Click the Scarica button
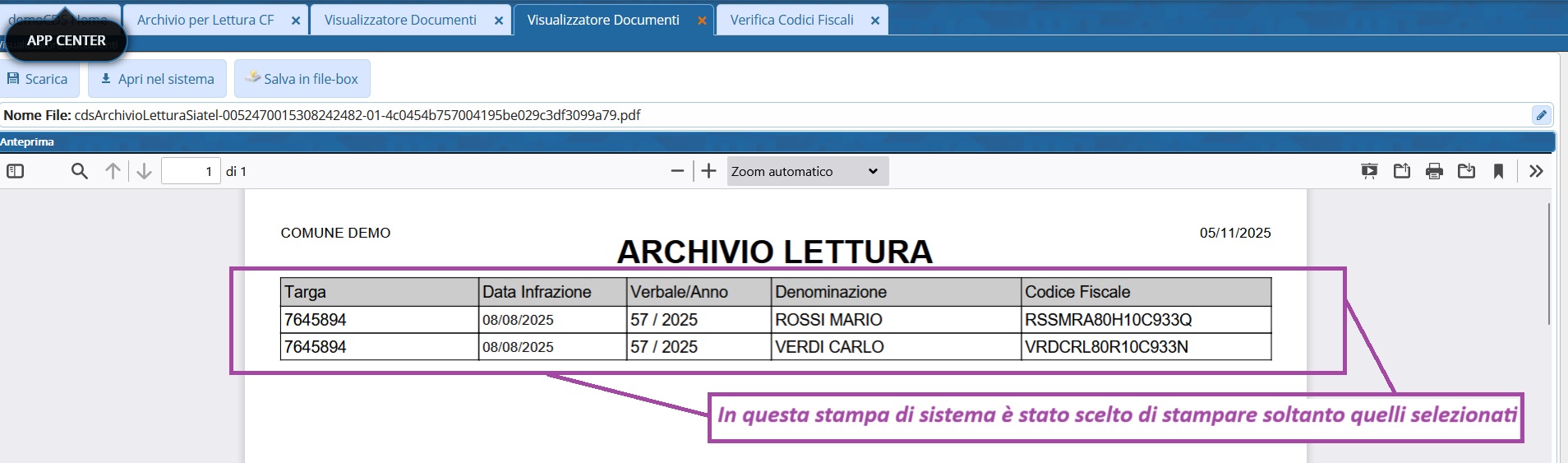The height and width of the screenshot is (463, 1568). point(39,79)
